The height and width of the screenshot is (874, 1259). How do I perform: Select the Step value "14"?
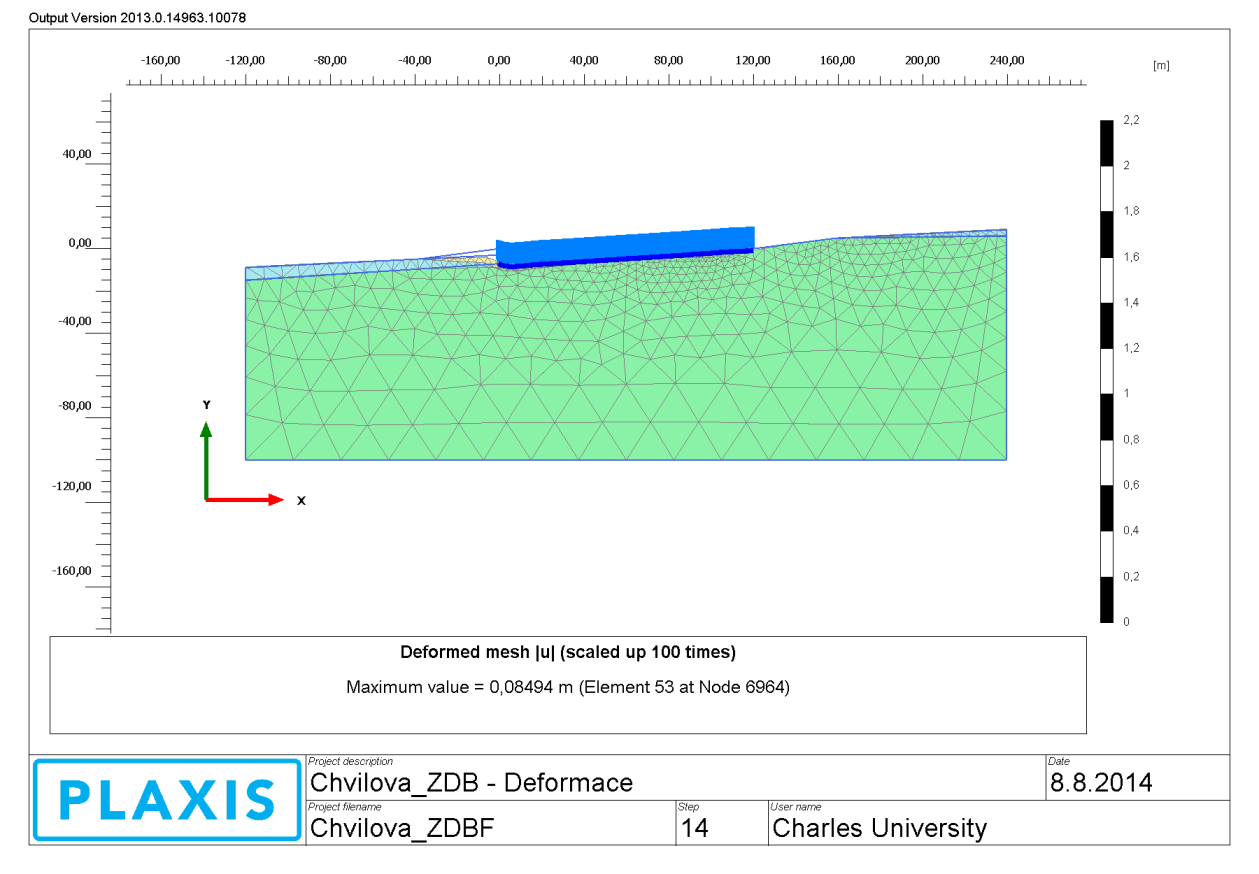pyautogui.click(x=694, y=828)
